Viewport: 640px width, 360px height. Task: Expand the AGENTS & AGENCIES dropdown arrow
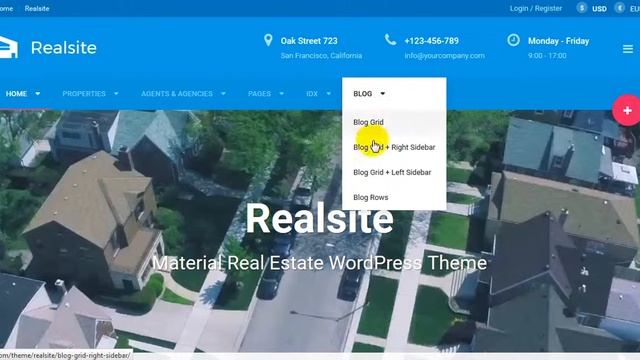(x=223, y=94)
